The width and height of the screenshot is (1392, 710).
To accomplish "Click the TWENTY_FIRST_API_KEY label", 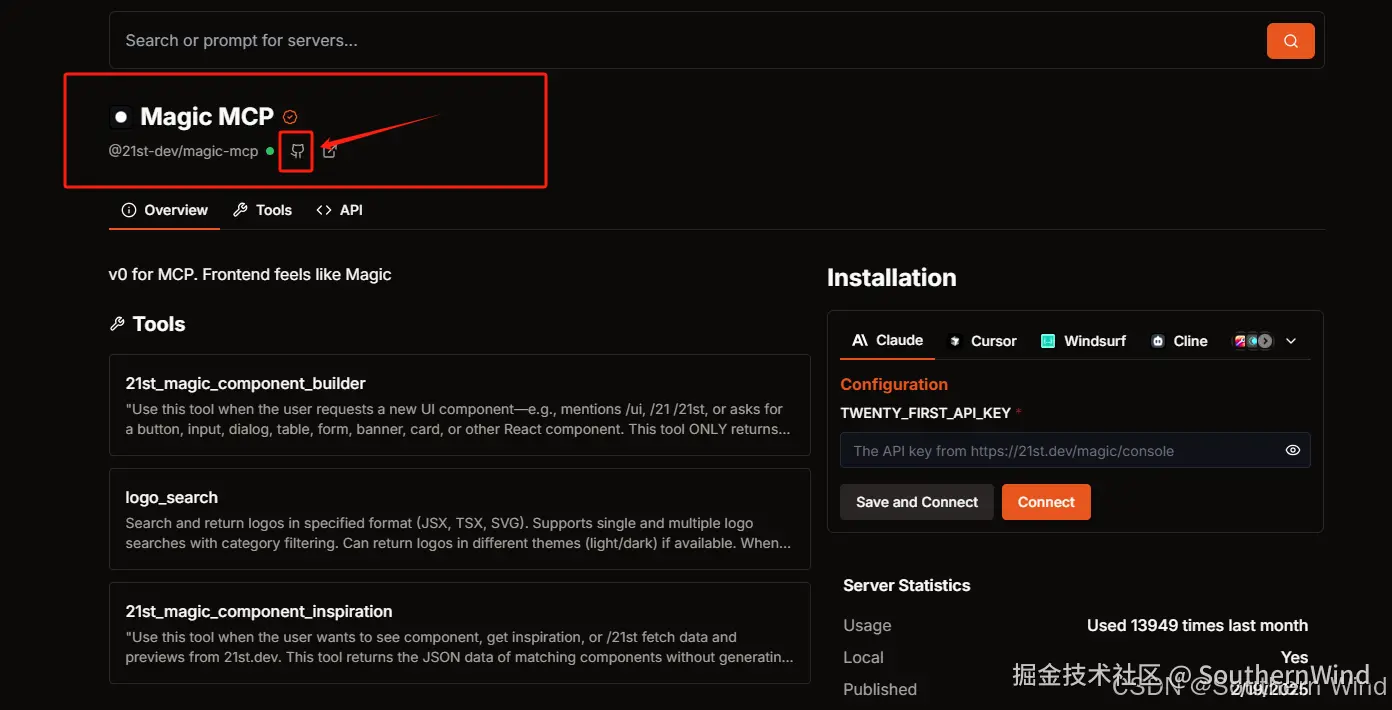I will point(925,413).
